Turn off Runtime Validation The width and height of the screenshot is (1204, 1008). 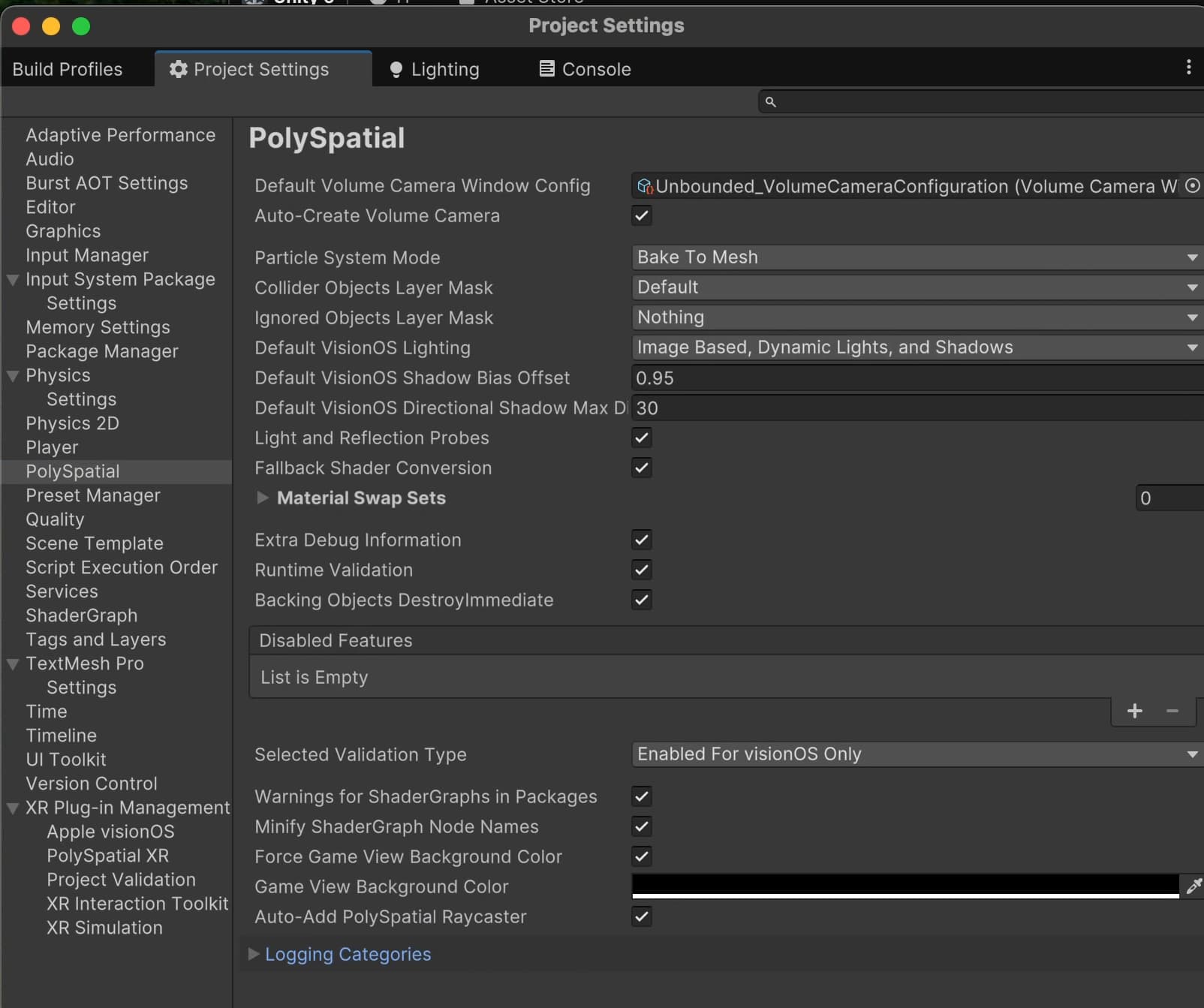coord(641,570)
